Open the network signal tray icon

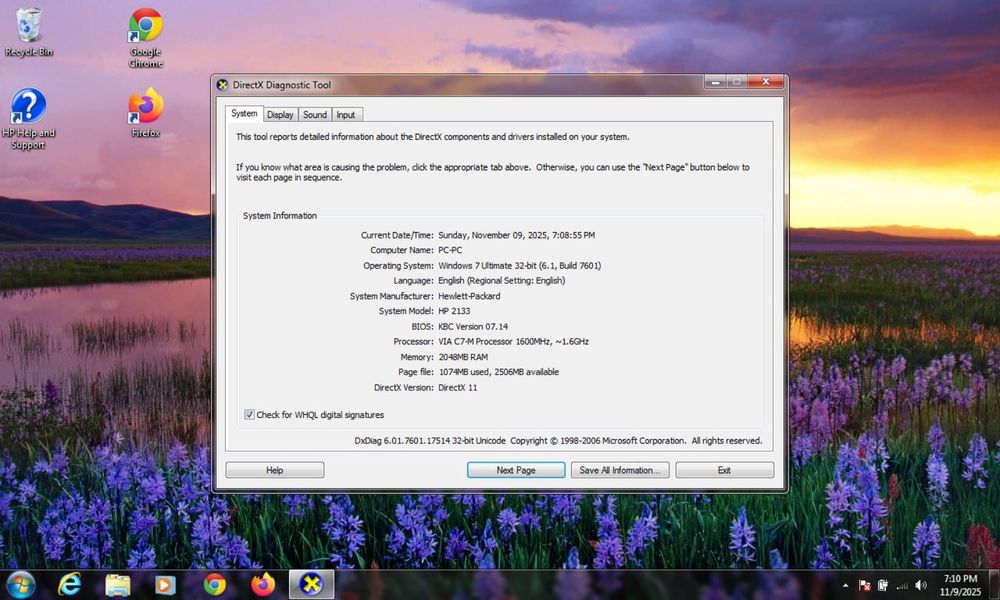902,585
